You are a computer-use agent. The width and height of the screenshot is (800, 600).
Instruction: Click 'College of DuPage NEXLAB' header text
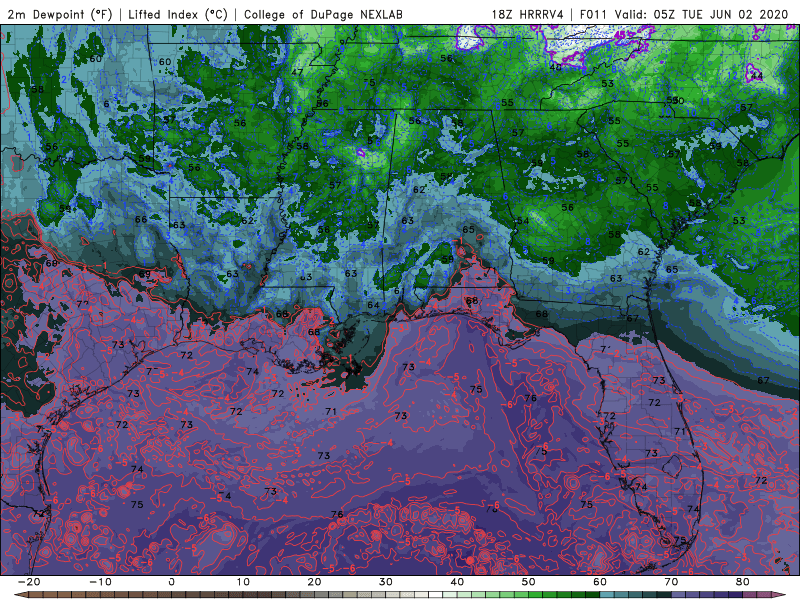pyautogui.click(x=323, y=14)
